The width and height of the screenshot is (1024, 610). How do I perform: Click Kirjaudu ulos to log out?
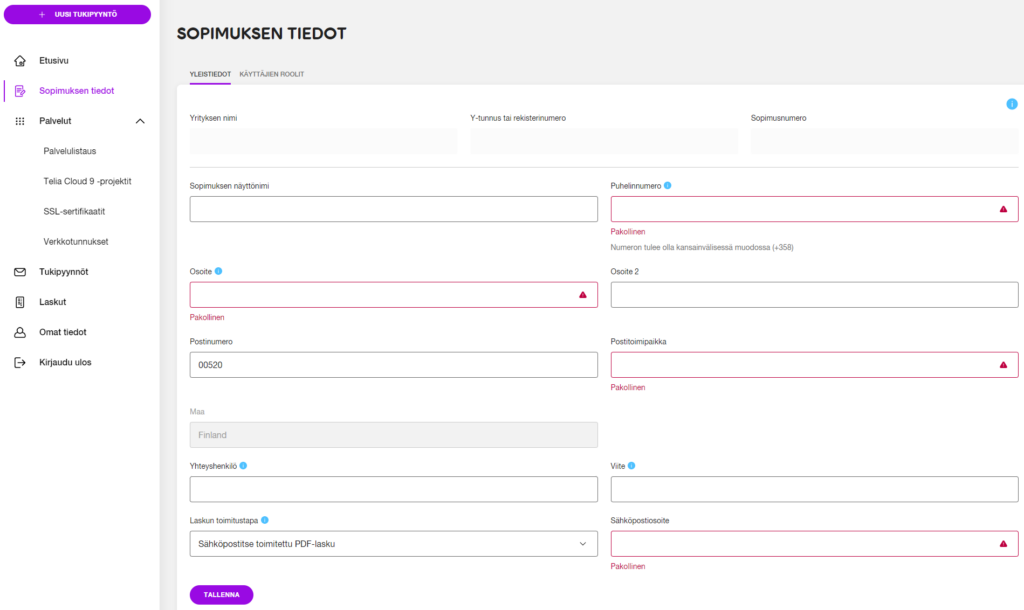pyautogui.click(x=65, y=362)
